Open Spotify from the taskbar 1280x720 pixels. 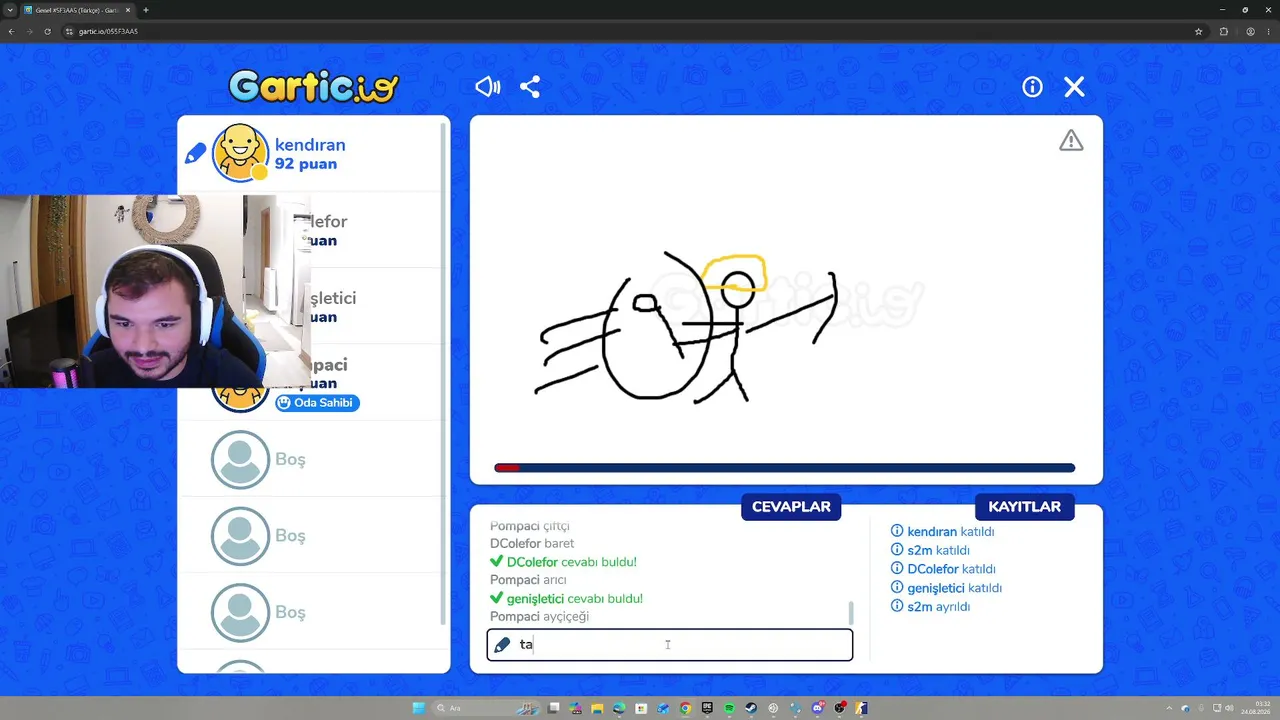[729, 708]
